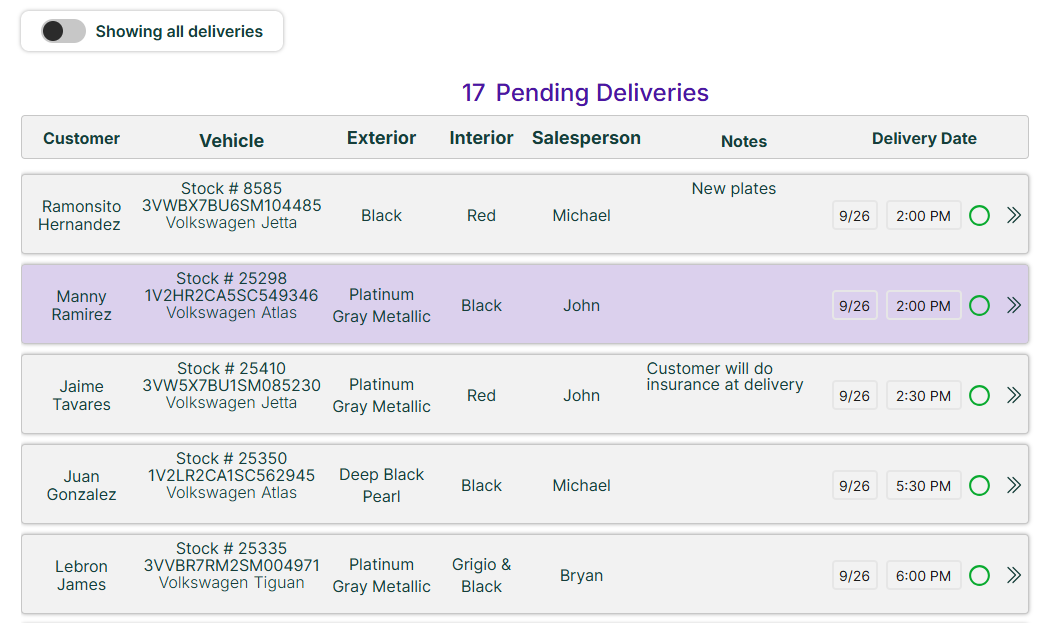Sort by the Customer column header

[x=81, y=138]
